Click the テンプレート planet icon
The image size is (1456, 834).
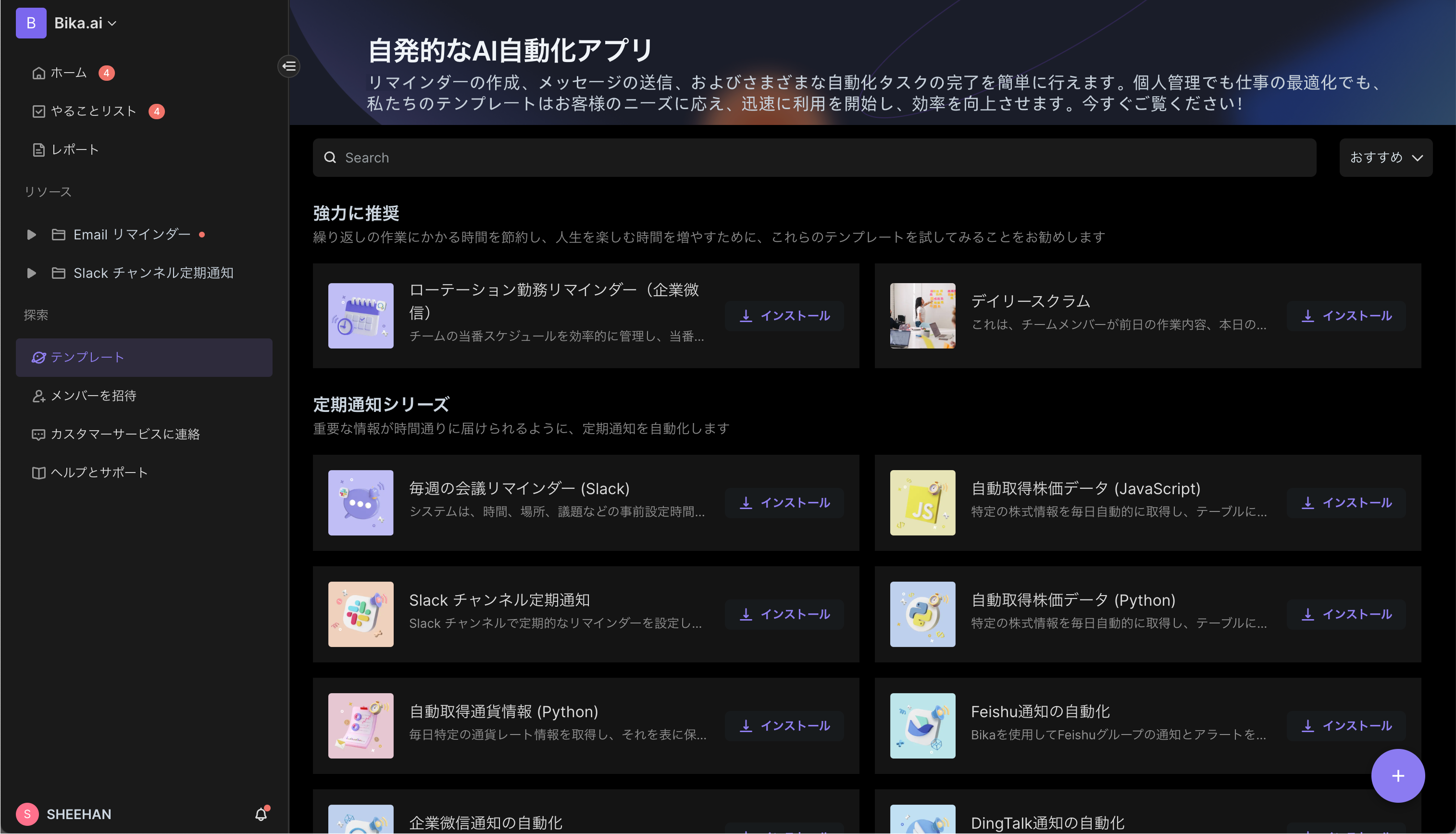(x=38, y=358)
